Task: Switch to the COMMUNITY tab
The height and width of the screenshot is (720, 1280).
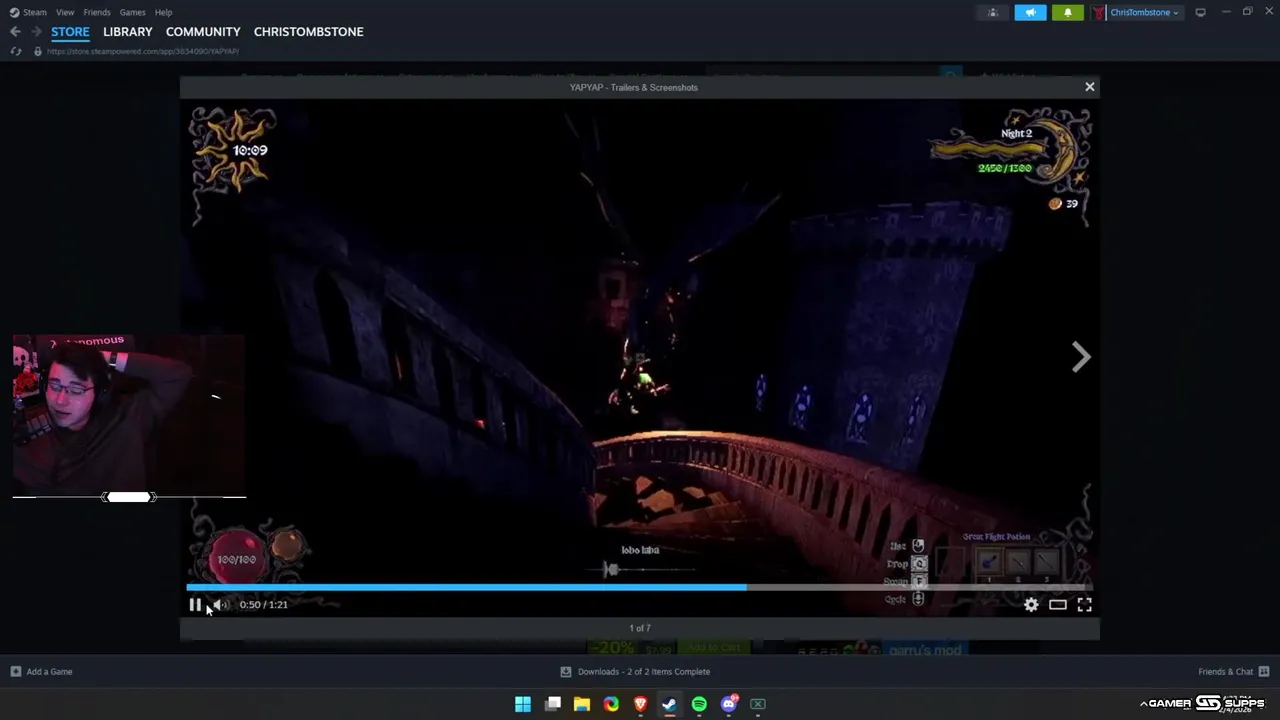Action: tap(203, 32)
